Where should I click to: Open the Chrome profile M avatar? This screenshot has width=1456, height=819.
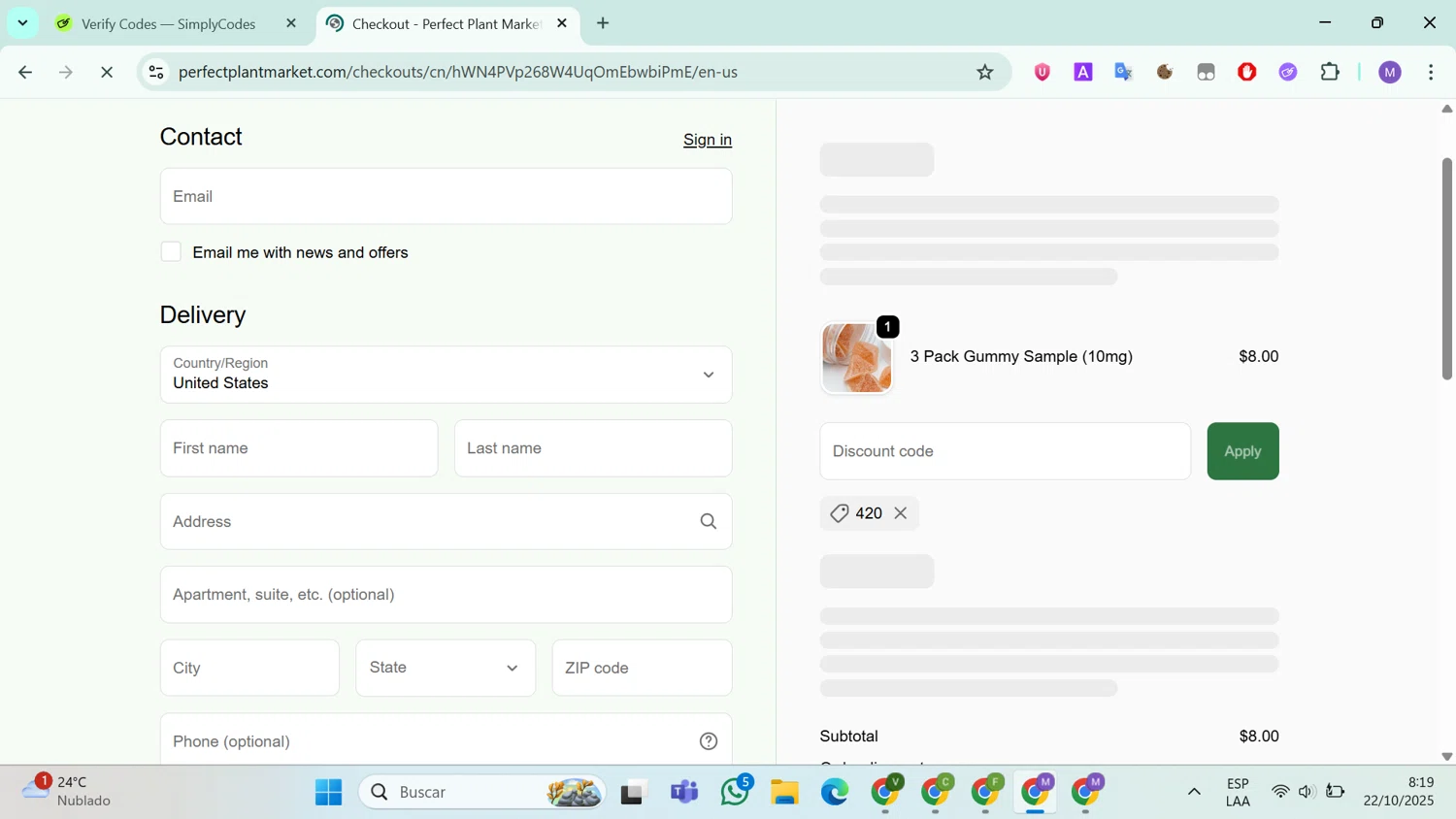pos(1390,72)
